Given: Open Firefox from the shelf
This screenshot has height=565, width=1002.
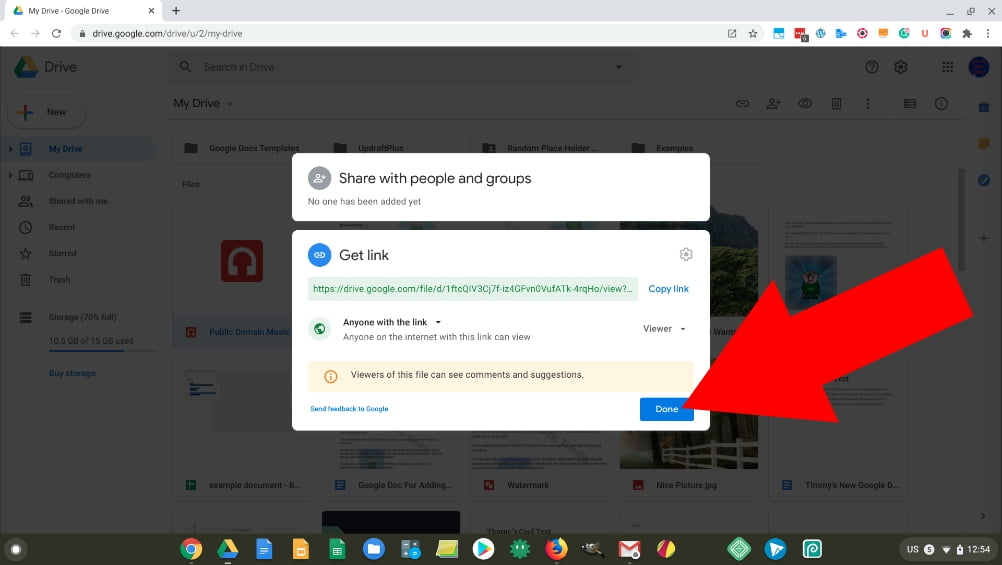Looking at the screenshot, I should [557, 549].
